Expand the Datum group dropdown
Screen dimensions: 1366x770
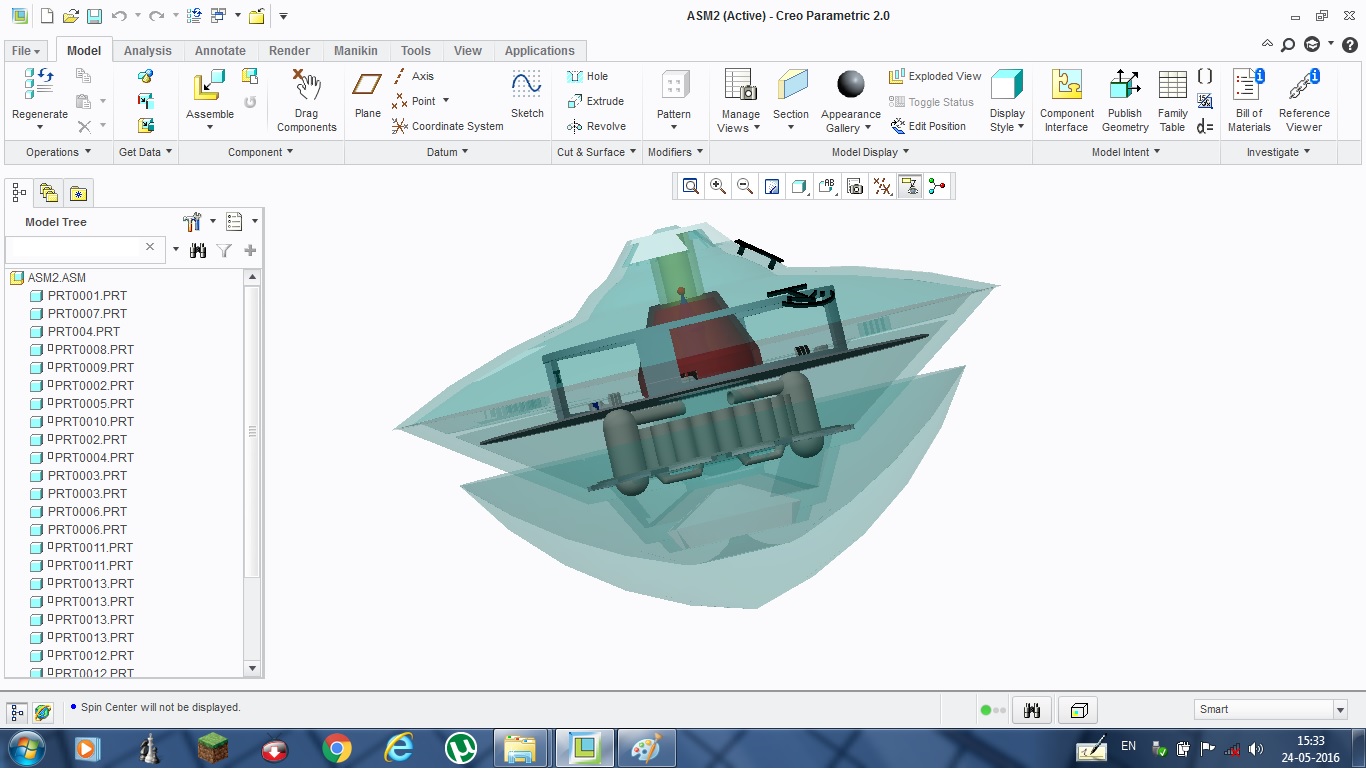tap(448, 152)
